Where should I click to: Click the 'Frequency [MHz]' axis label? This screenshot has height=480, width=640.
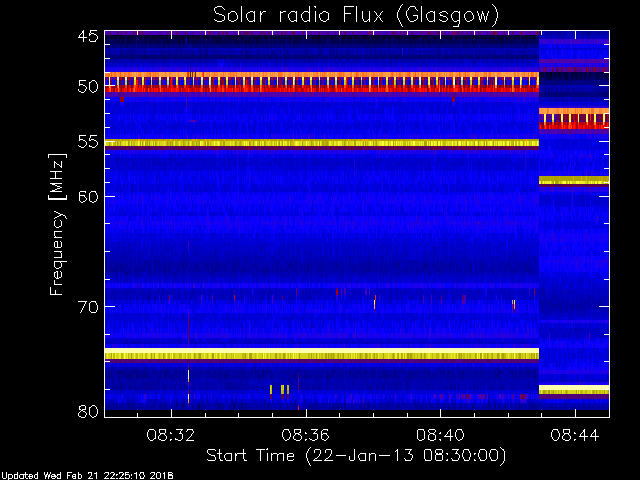coord(58,224)
